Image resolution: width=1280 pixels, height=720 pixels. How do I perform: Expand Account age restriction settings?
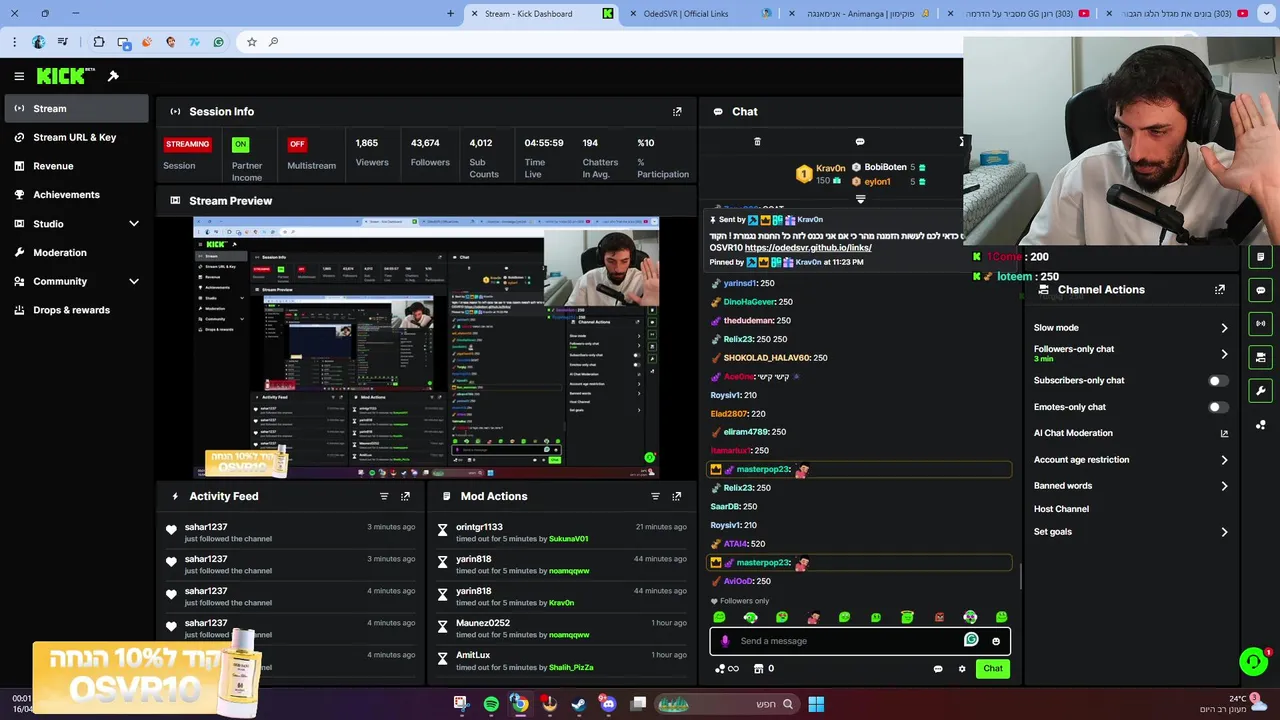click(1224, 460)
